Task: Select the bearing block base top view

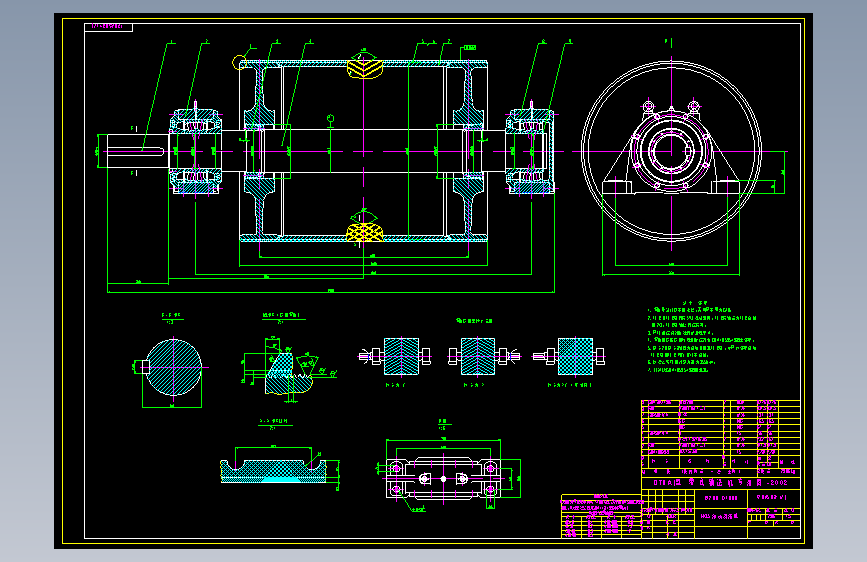Action: coord(443,478)
